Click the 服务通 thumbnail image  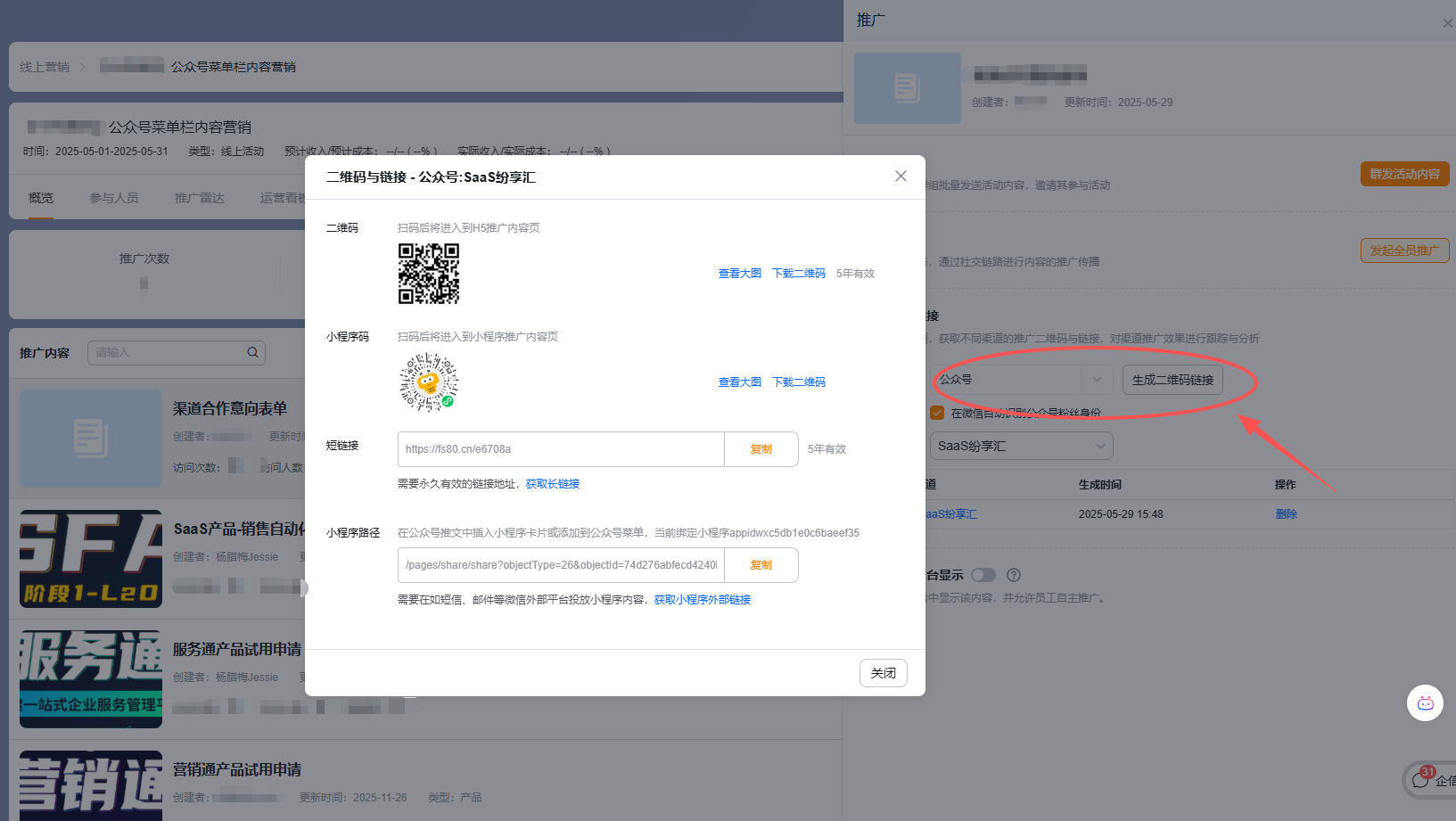[91, 679]
